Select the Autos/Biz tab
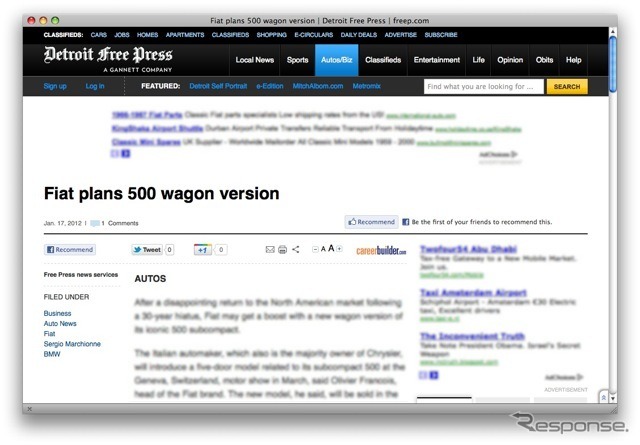The image size is (640, 445). click(x=337, y=60)
